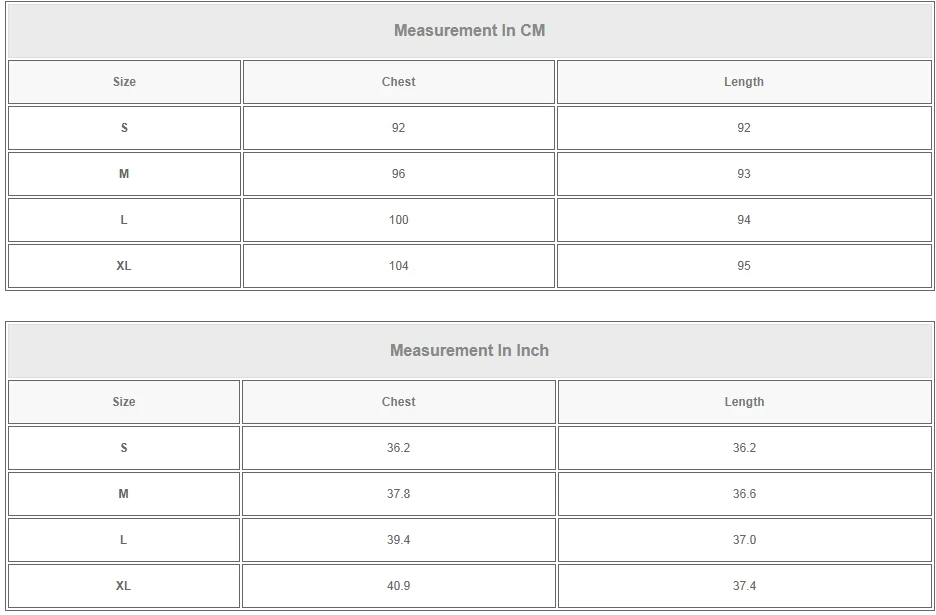
Task: Select the chest value 40.9 for size XL
Action: [398, 586]
